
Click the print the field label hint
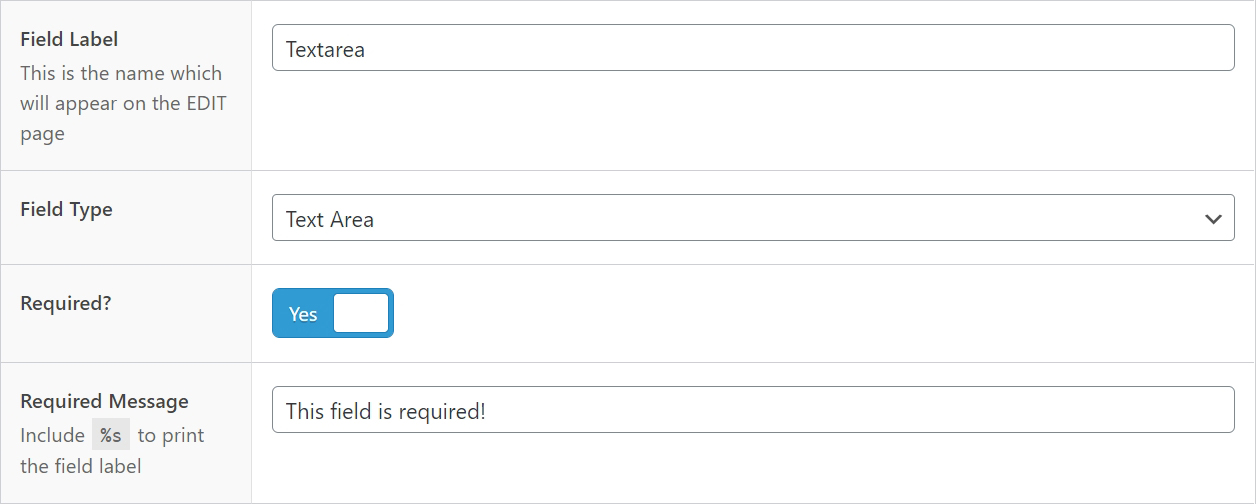112,451
